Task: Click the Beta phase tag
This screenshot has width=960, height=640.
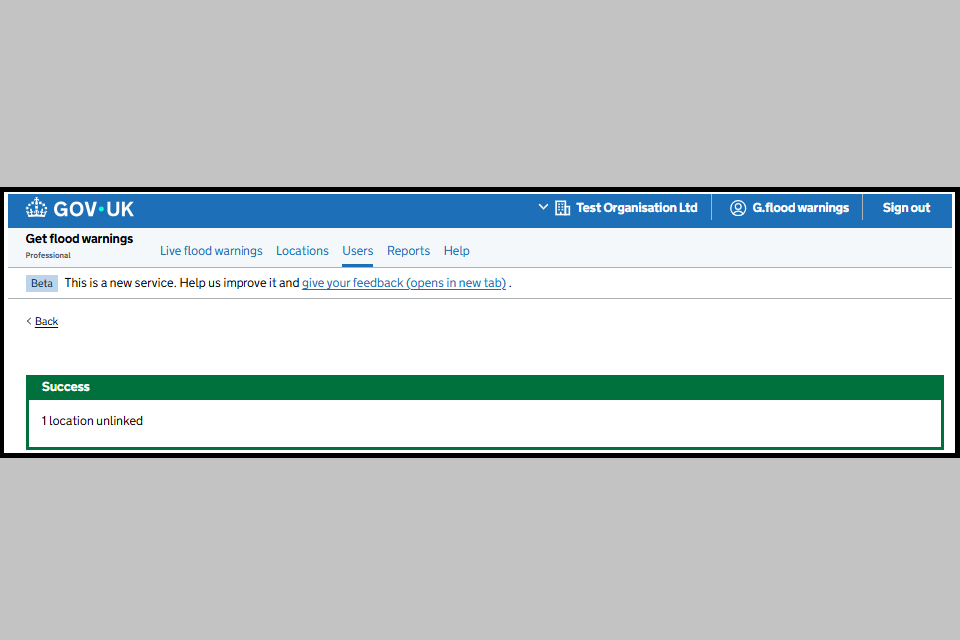Action: point(42,284)
